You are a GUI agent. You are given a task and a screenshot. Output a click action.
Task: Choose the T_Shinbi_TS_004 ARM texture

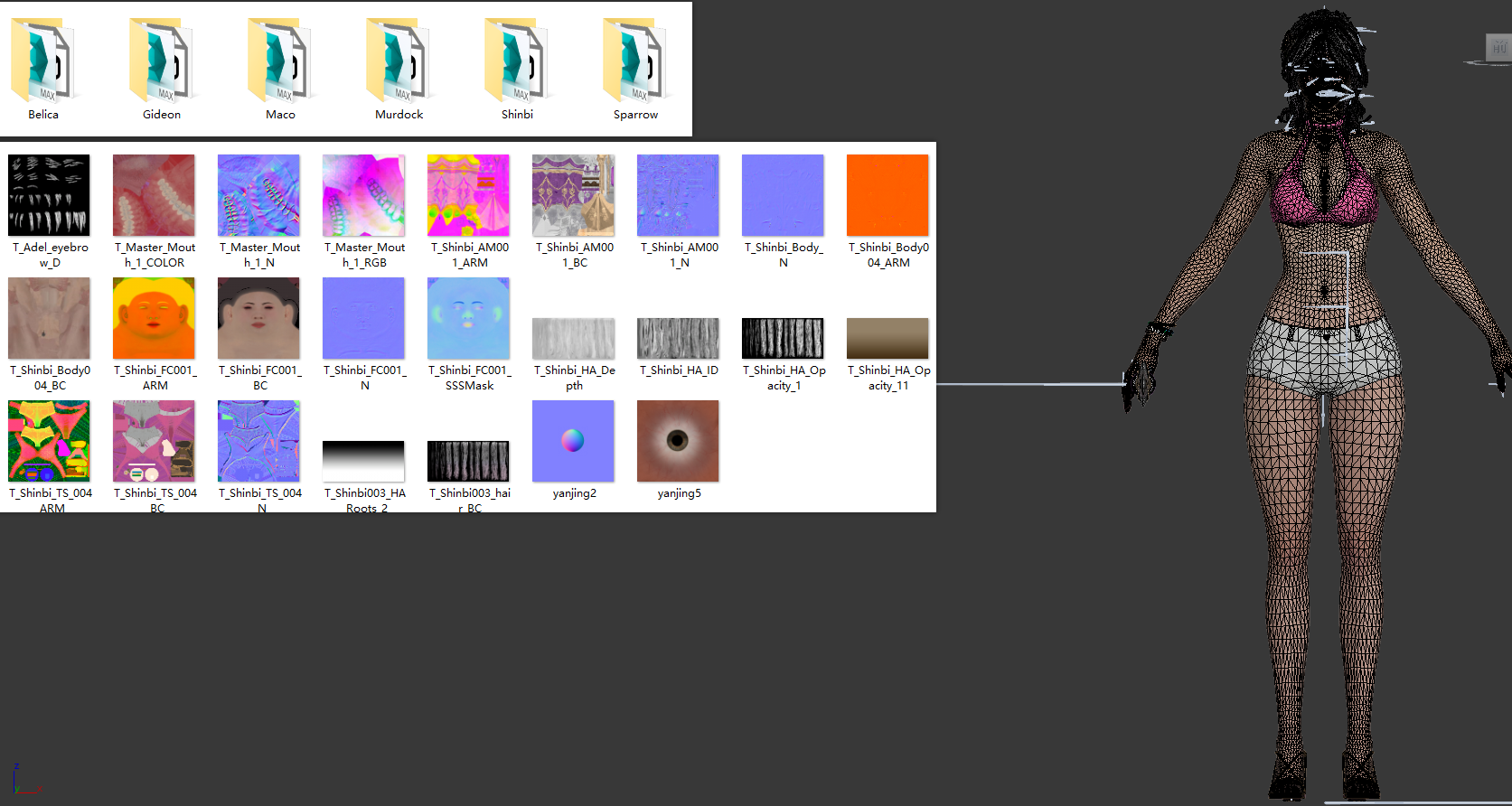[49, 441]
